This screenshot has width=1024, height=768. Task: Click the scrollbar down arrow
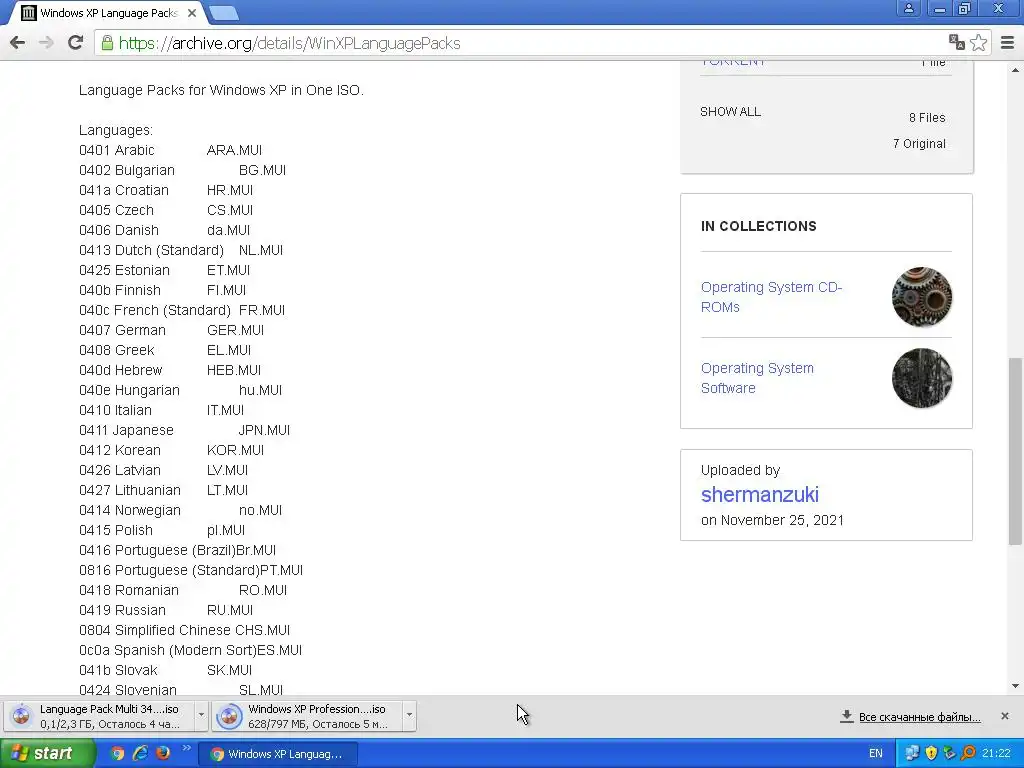pyautogui.click(x=1015, y=686)
